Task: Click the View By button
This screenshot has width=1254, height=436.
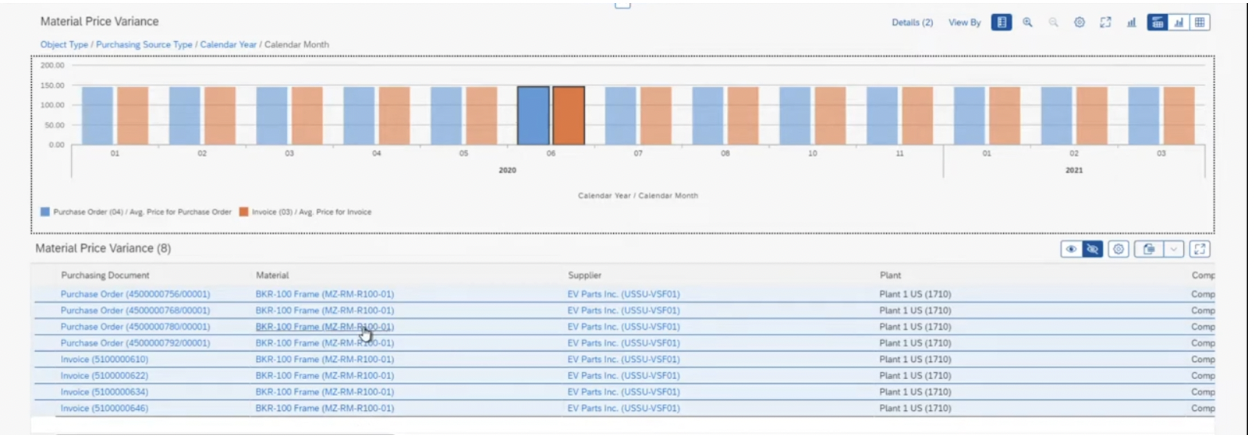Action: (x=964, y=22)
